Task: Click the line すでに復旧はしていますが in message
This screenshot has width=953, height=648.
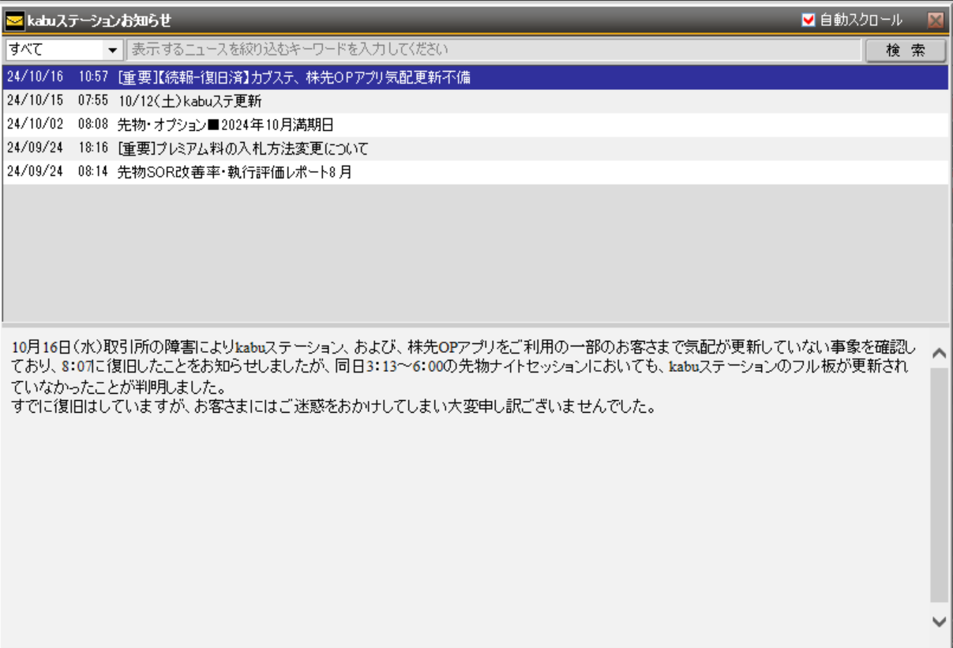Action: pos(334,406)
